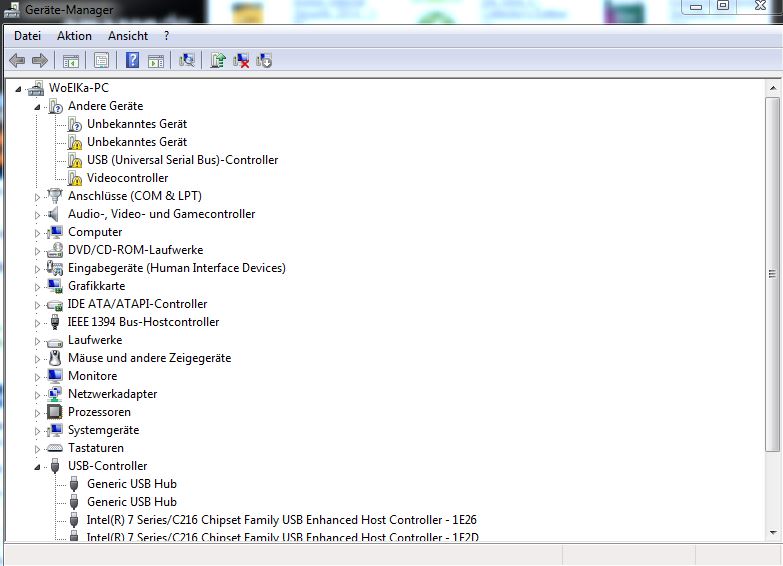Open the Ansicht menu
The width and height of the screenshot is (783, 566).
coord(128,36)
